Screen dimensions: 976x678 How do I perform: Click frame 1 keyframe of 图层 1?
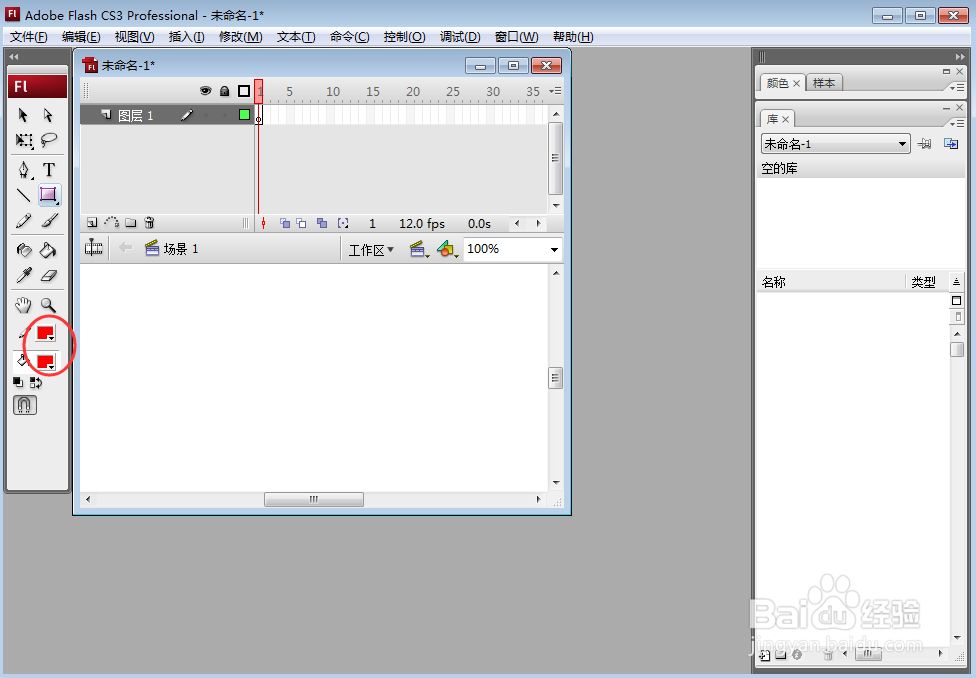(x=258, y=115)
